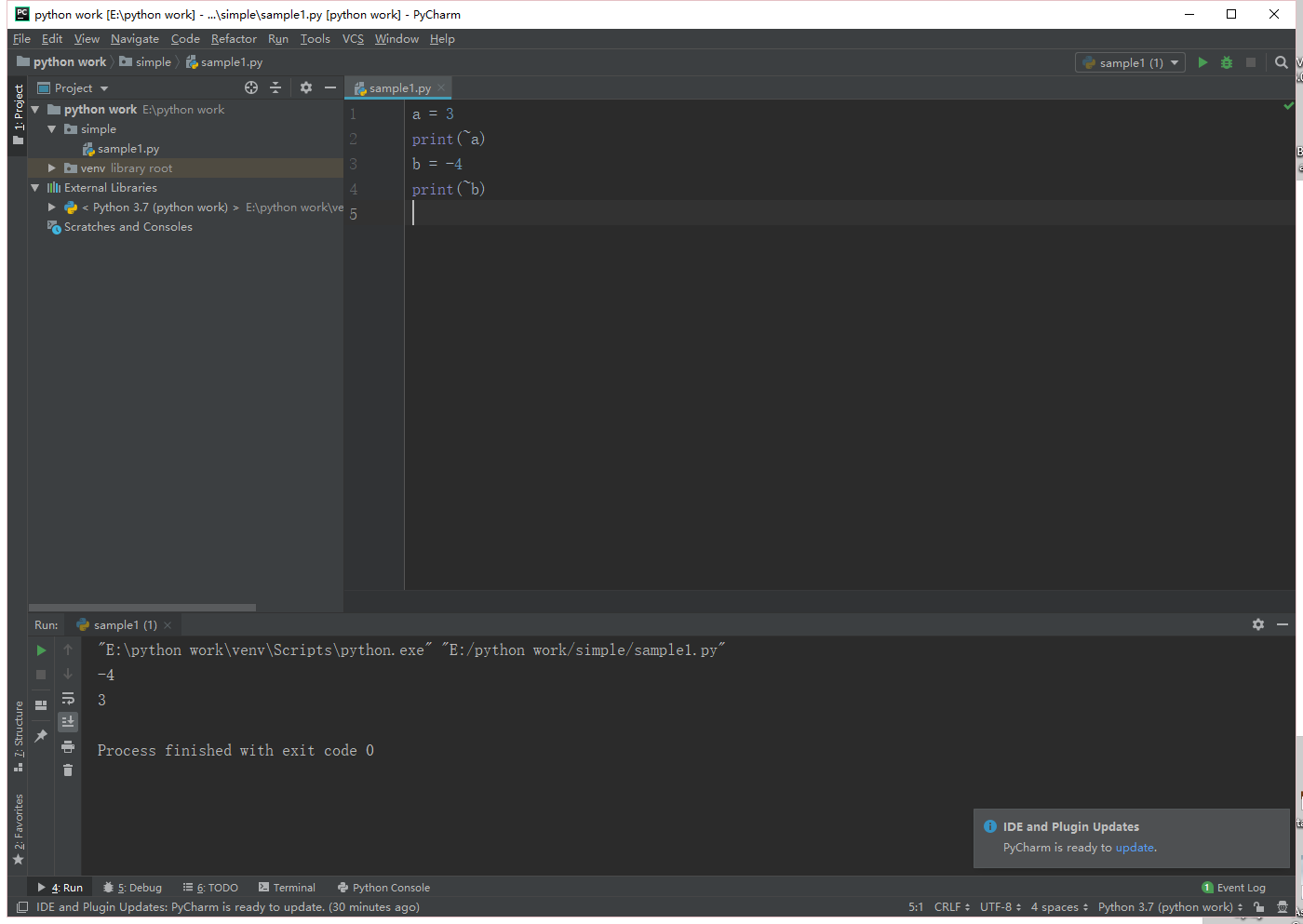Collapse External Libraries node
The height and width of the screenshot is (924, 1303).
pyautogui.click(x=35, y=188)
